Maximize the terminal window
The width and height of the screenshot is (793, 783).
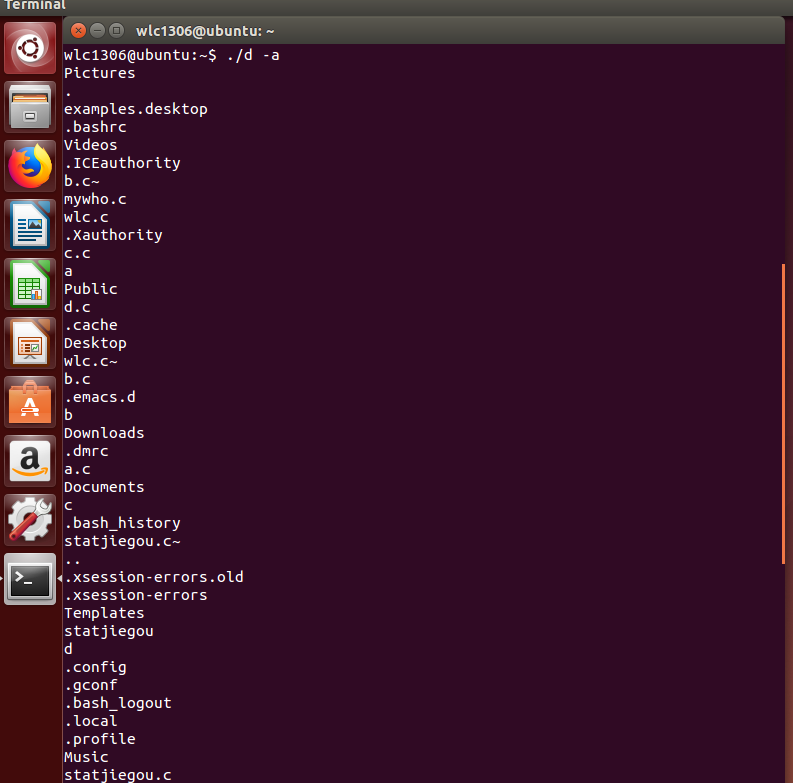(x=116, y=31)
